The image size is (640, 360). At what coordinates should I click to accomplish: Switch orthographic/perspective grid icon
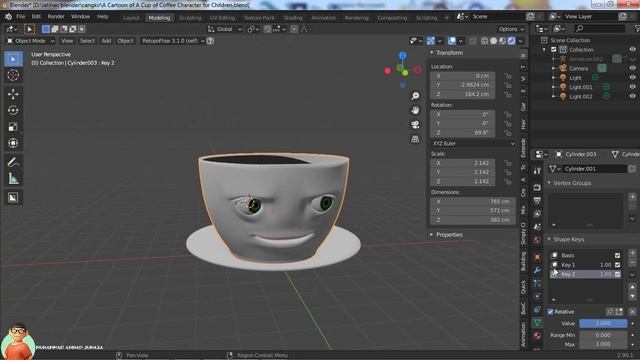pos(415,139)
